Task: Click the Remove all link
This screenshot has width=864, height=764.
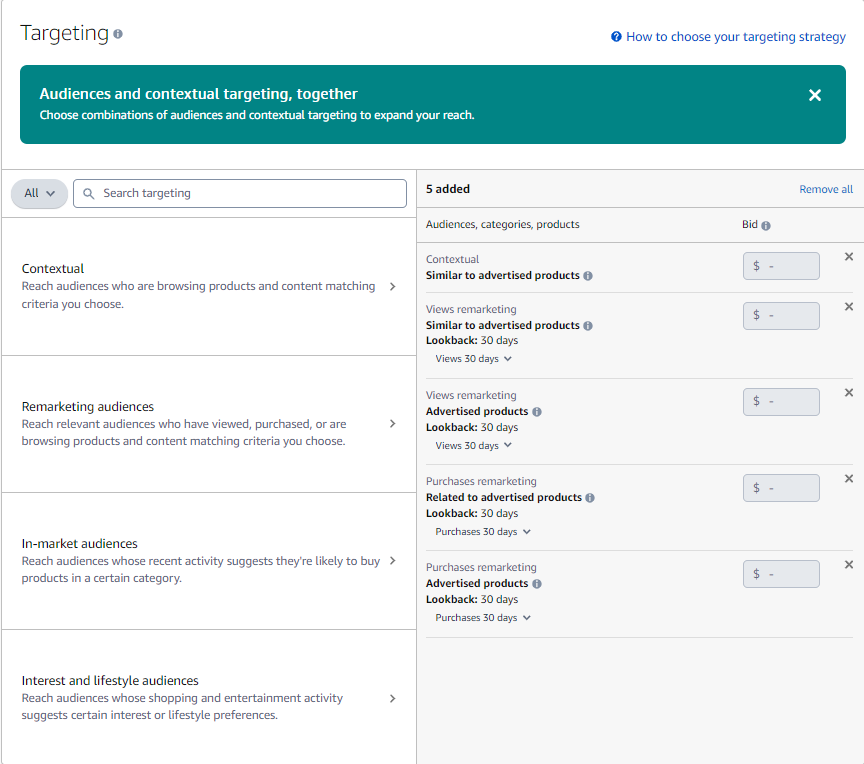Action: click(x=825, y=189)
